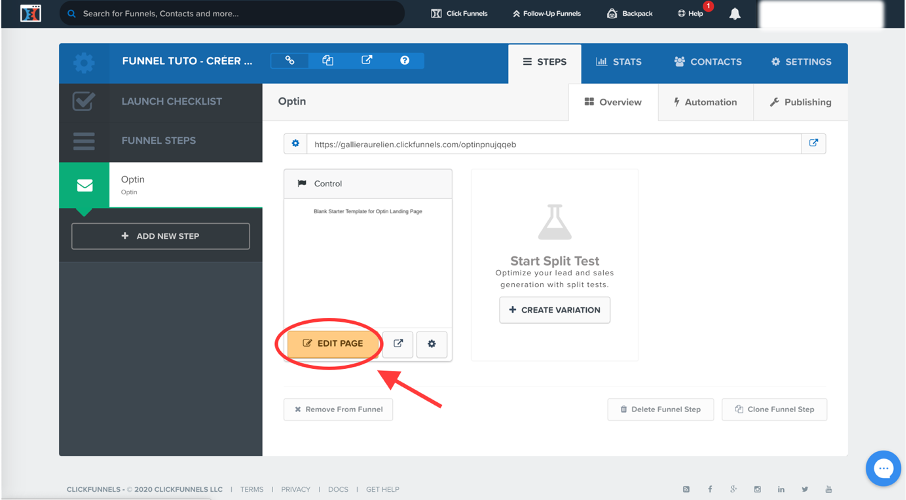Switch to the STEPS tab
Viewport: 906px width, 500px height.
point(544,62)
